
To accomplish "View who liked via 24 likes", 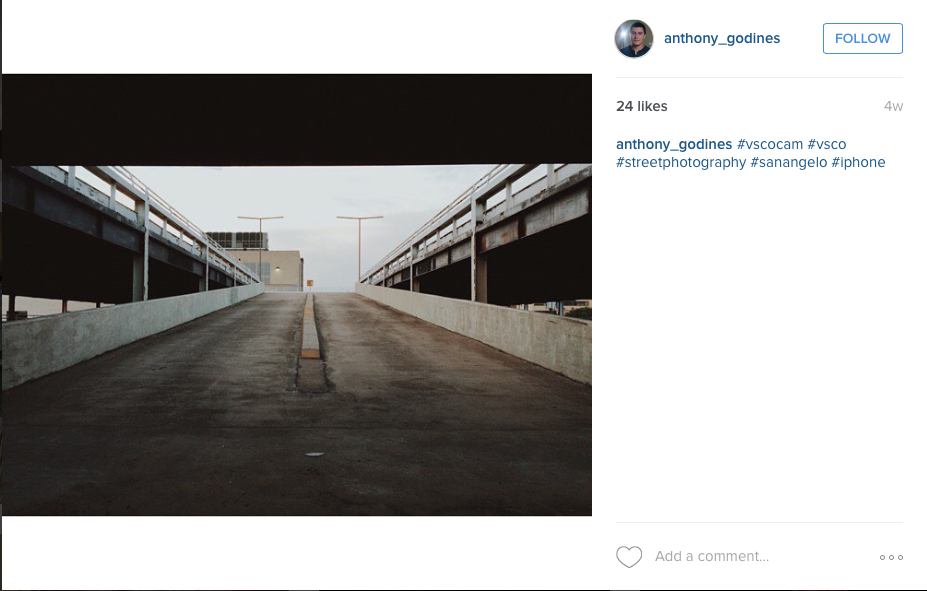I will 642,107.
